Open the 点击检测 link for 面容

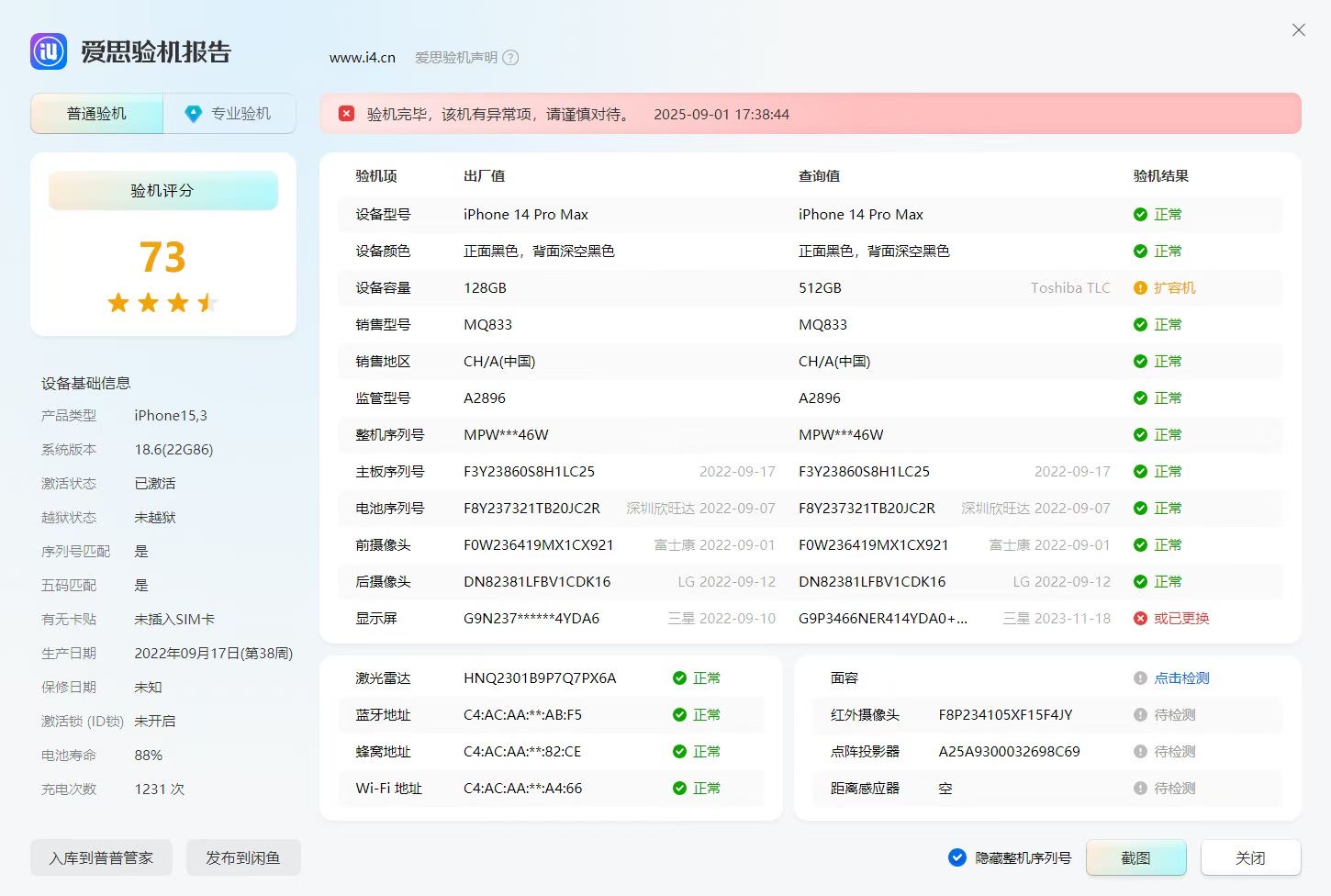coord(1181,678)
